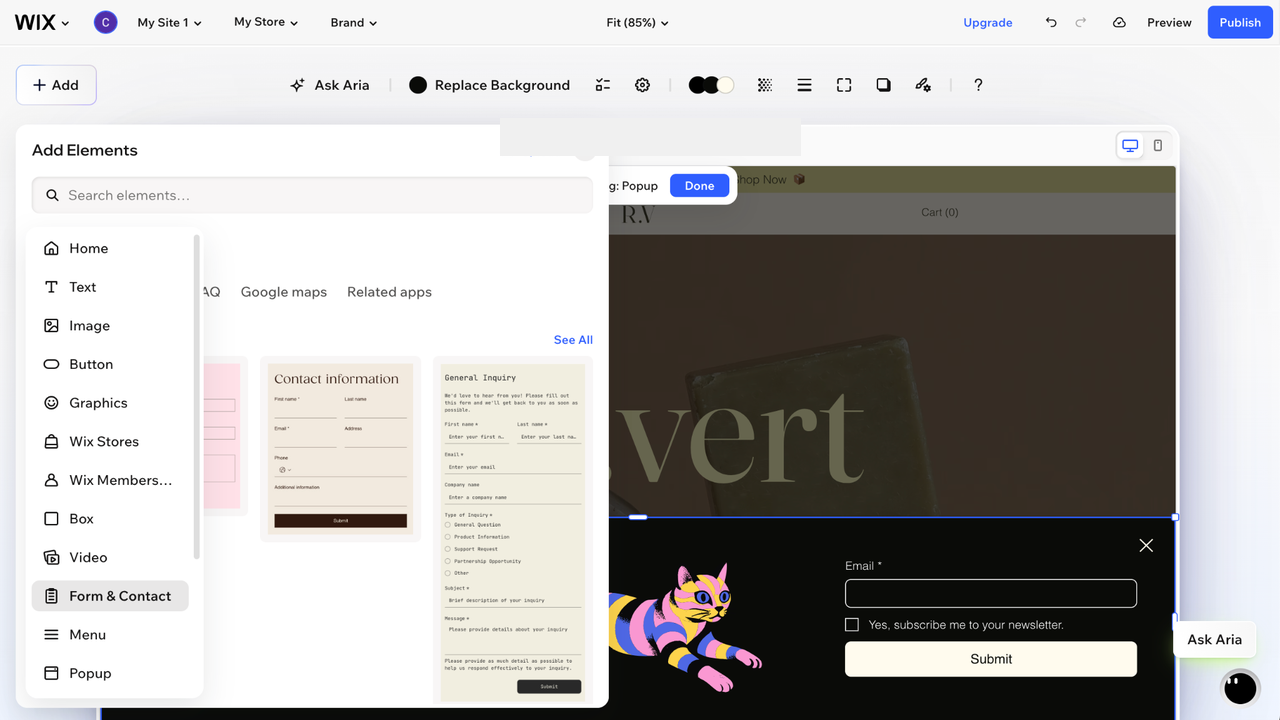Switch to mobile view
The width and height of the screenshot is (1280, 720).
1158,146
